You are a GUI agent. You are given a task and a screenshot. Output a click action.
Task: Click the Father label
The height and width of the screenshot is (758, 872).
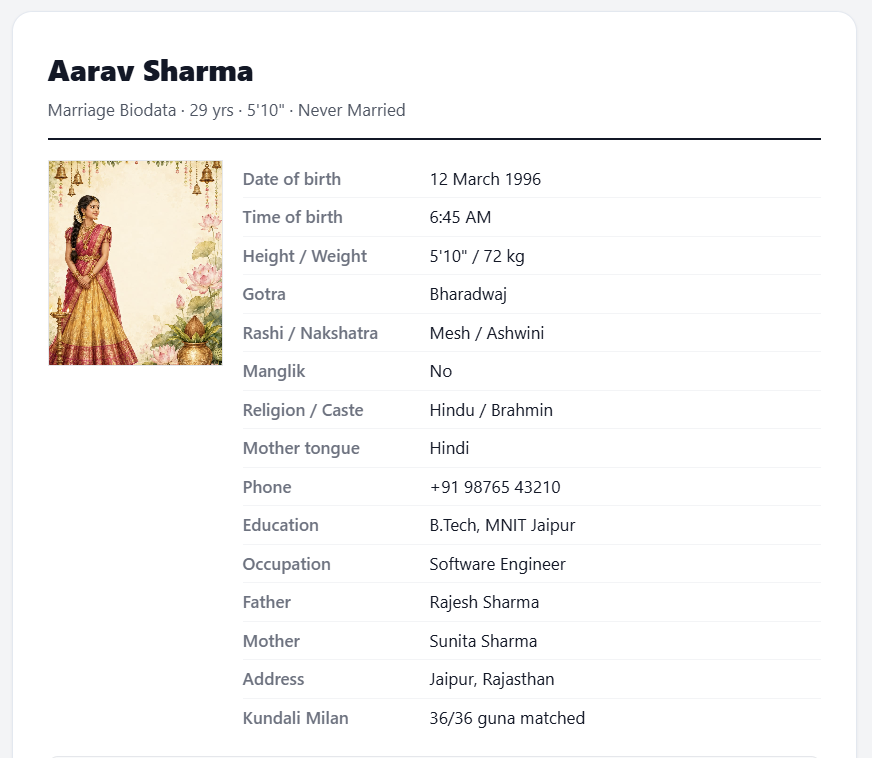(x=267, y=602)
